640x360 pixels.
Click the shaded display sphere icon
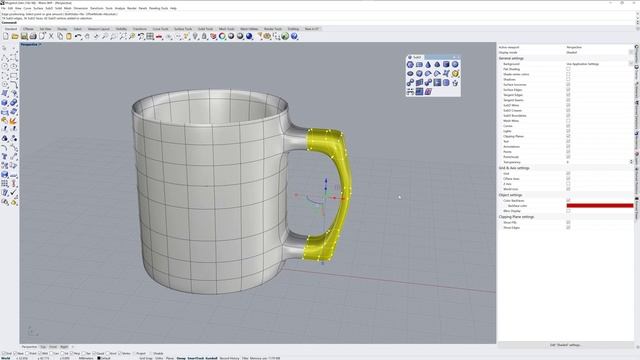[x=231, y=37]
